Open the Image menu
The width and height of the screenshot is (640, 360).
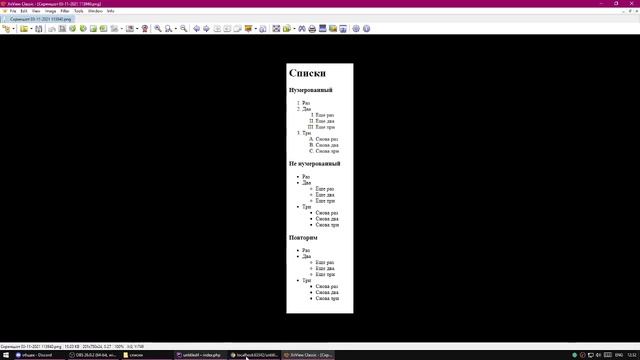[50, 11]
